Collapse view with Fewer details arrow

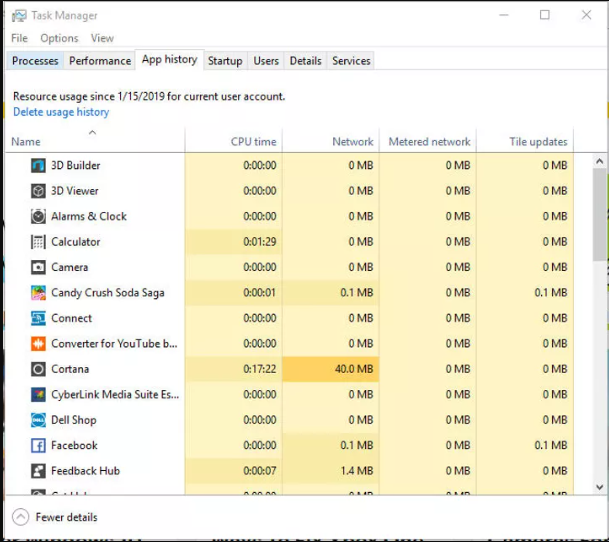(x=20, y=517)
